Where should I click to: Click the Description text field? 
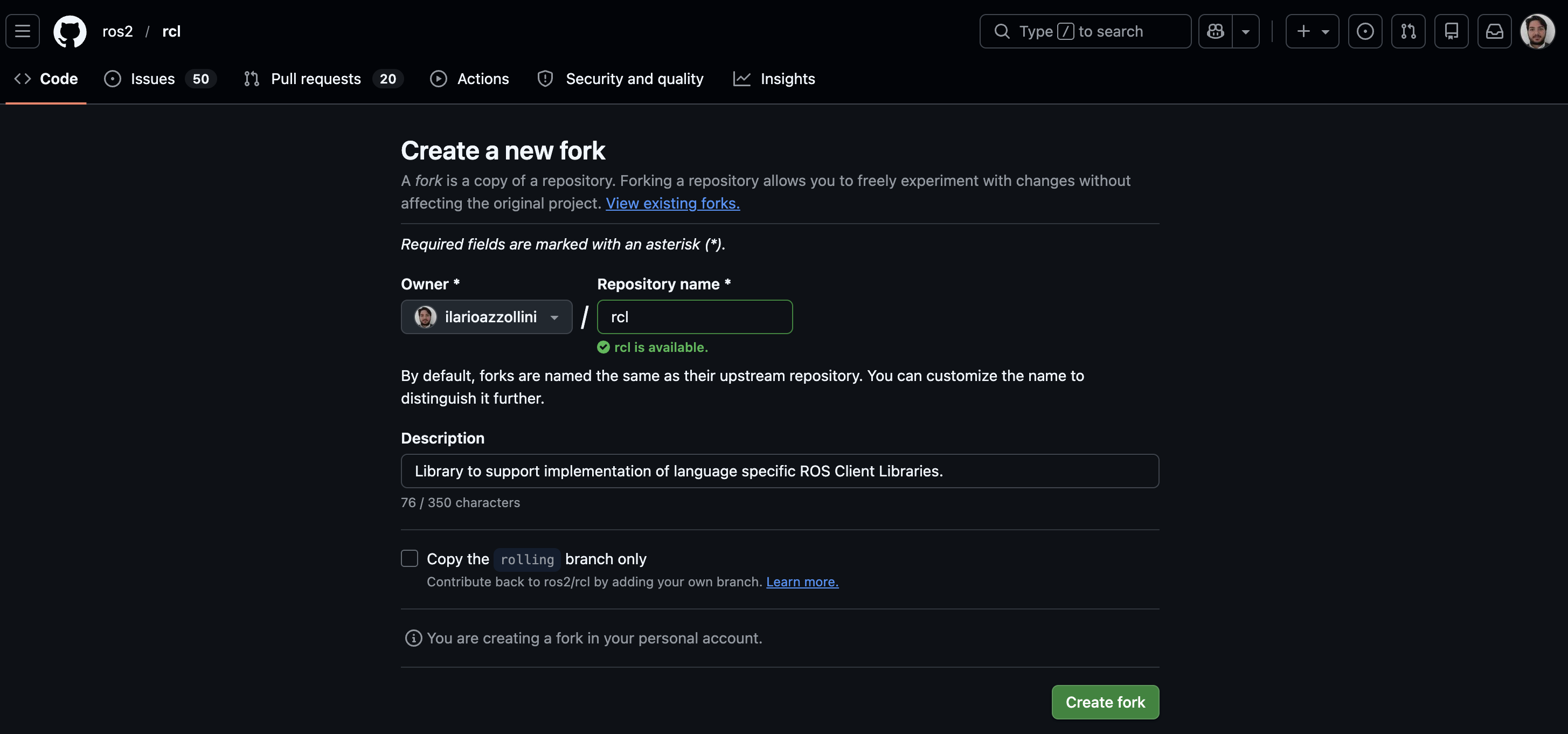pos(780,470)
